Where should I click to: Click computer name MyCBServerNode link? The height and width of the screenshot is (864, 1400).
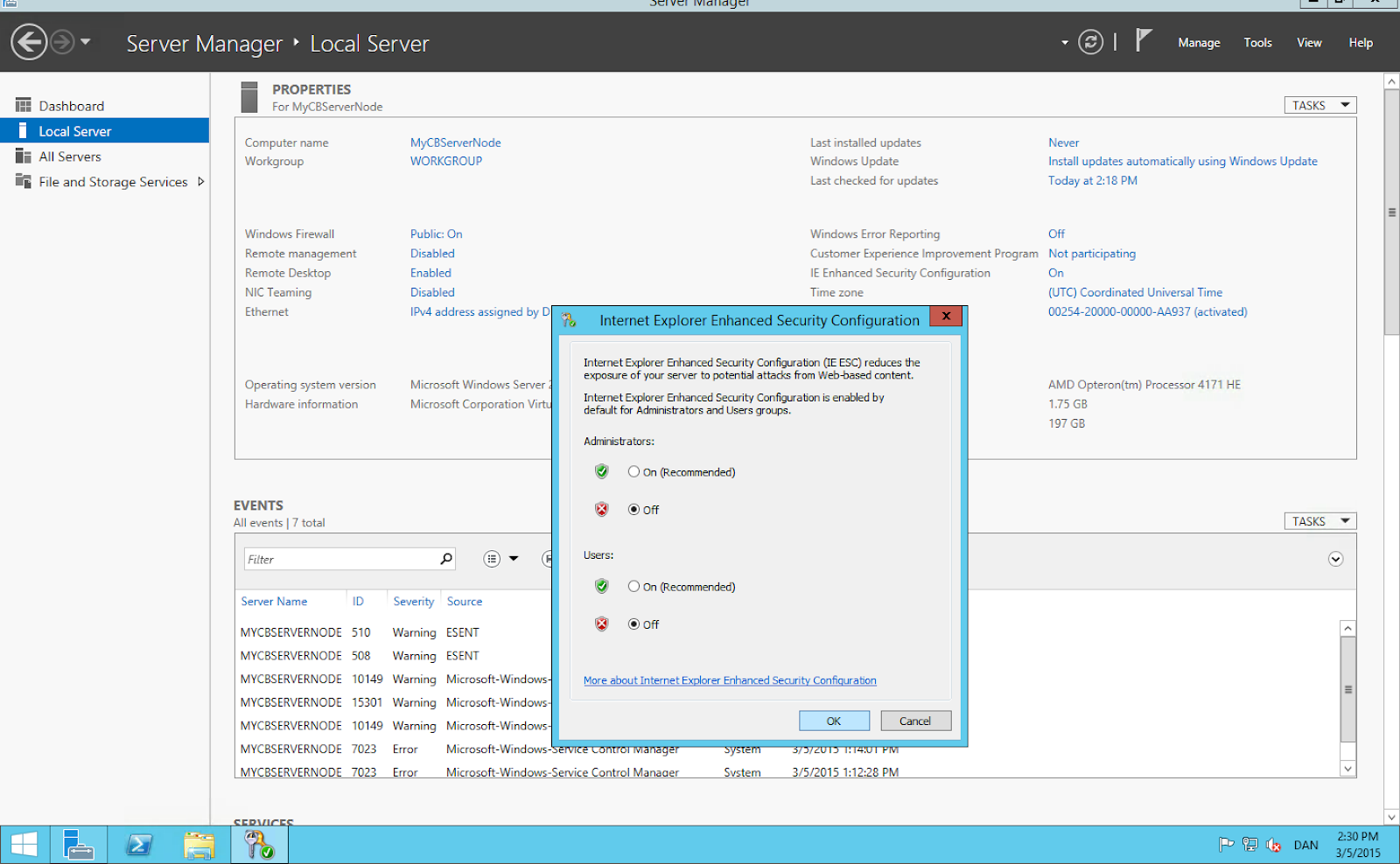coord(456,143)
